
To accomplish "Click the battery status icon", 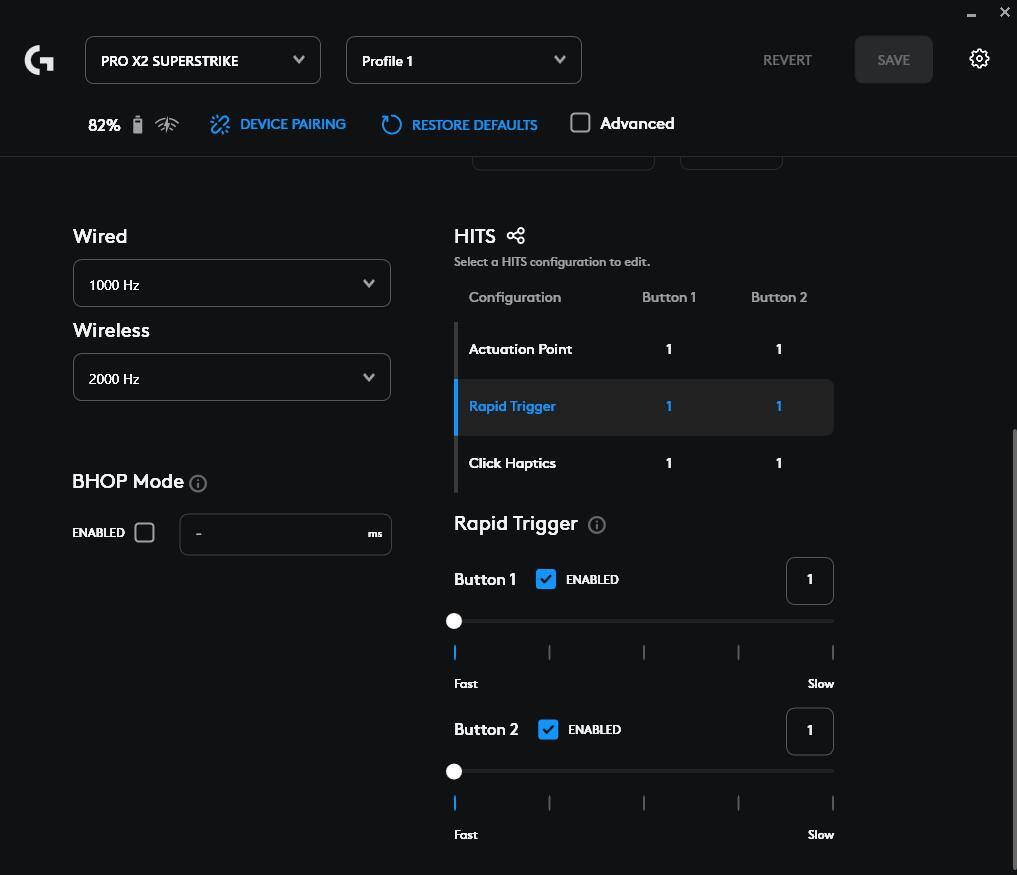I will [138, 125].
